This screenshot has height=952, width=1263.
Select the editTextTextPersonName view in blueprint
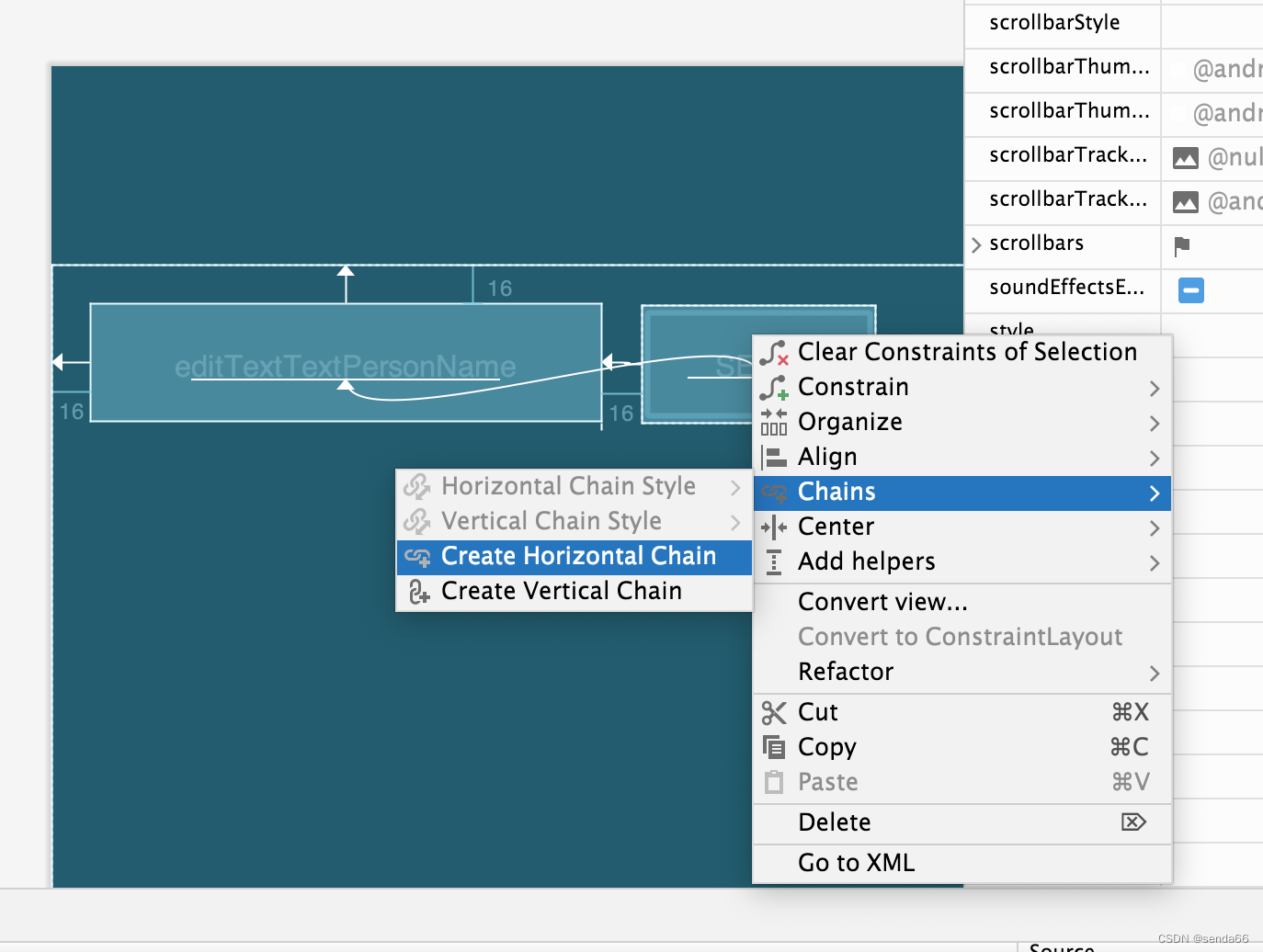coord(346,362)
